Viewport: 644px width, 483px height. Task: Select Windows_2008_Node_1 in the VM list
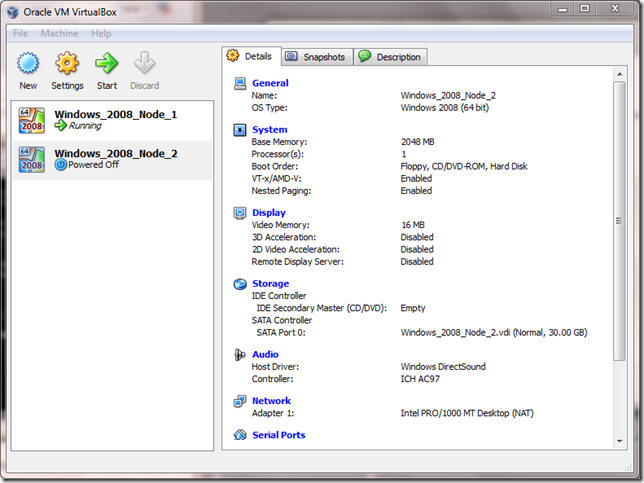(112, 120)
